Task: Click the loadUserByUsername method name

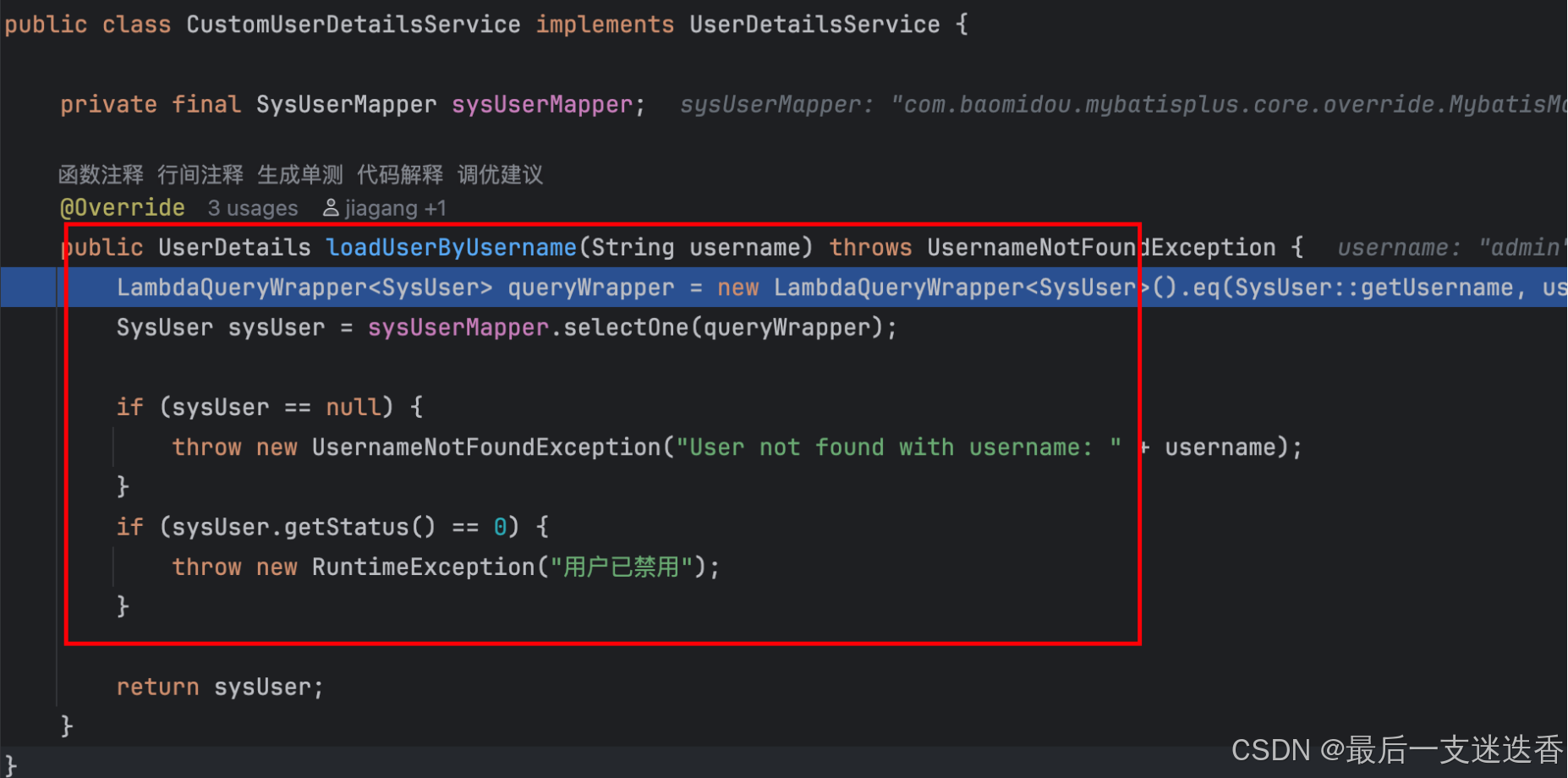Action: [x=452, y=248]
